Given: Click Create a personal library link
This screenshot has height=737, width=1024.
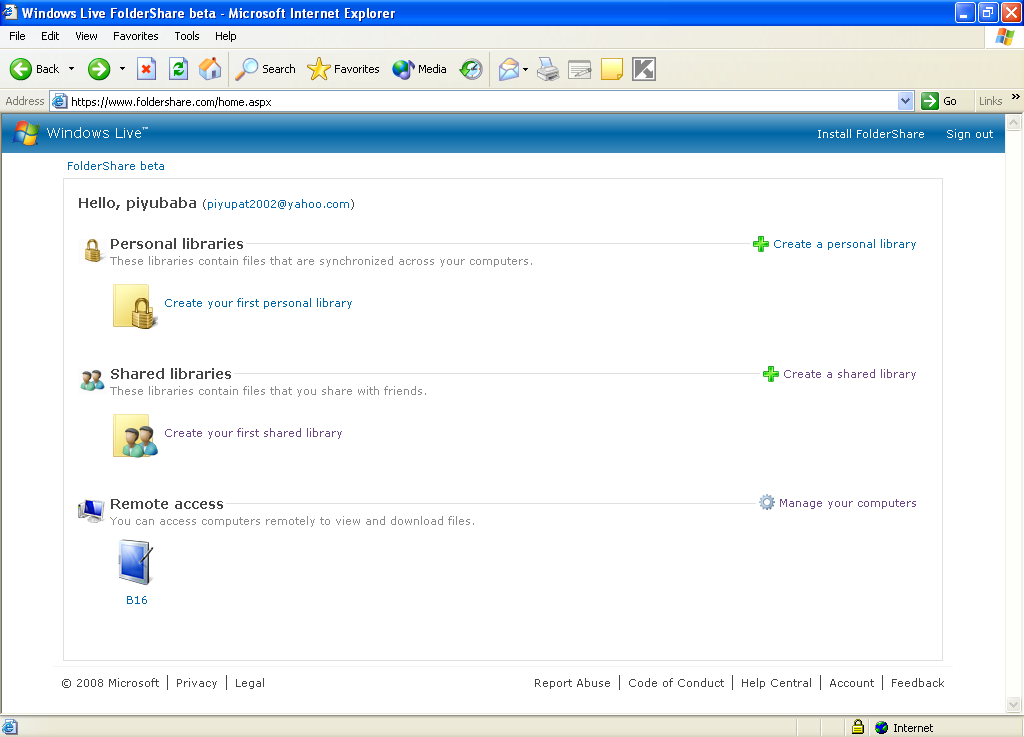Looking at the screenshot, I should [844, 244].
